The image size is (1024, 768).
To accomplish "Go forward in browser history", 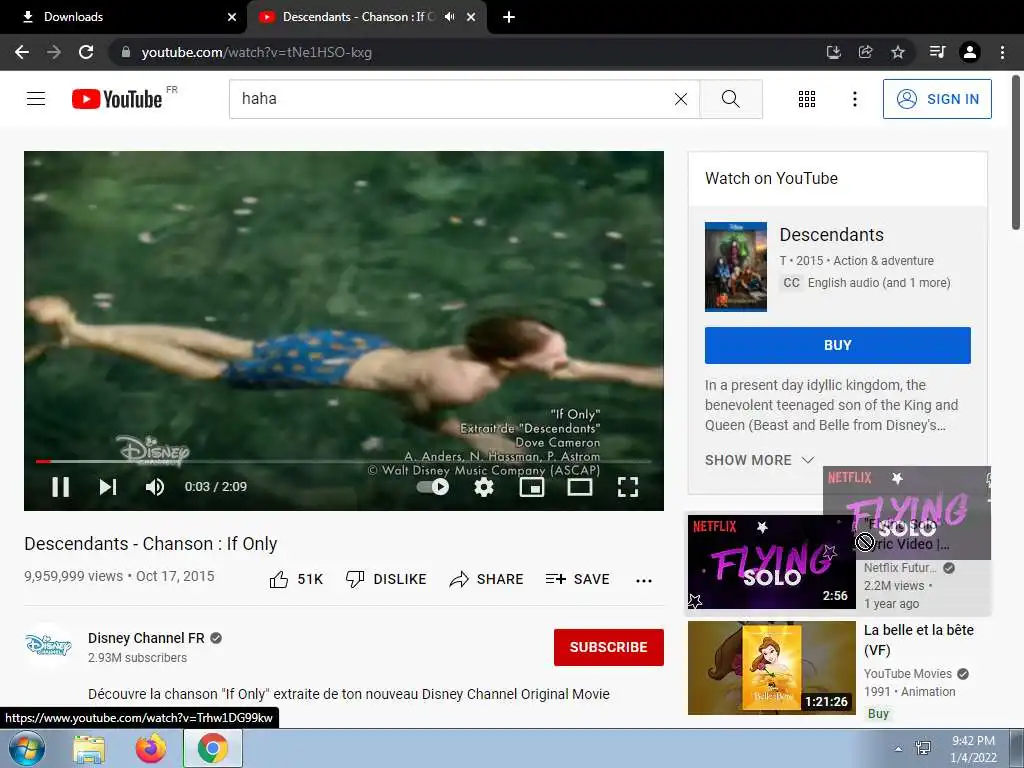I will (x=54, y=52).
